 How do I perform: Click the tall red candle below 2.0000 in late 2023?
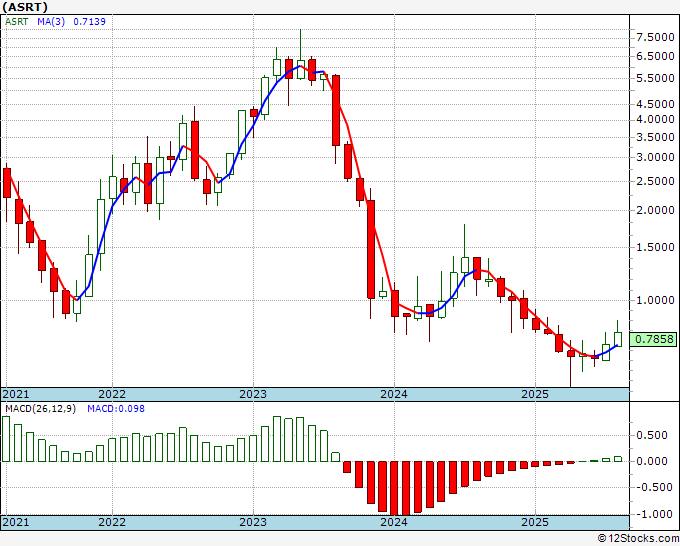[371, 249]
